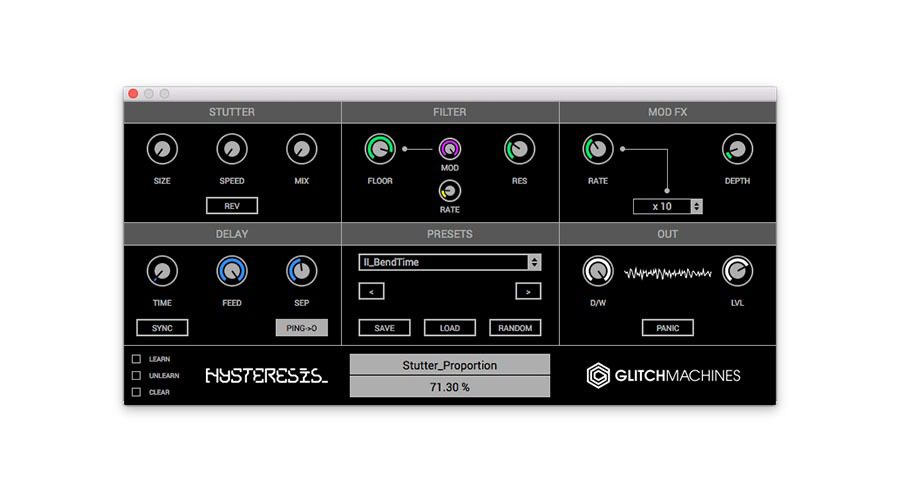Image resolution: width=900 pixels, height=500 pixels.
Task: Click the Mod FX DEPTH knob
Action: (x=737, y=149)
